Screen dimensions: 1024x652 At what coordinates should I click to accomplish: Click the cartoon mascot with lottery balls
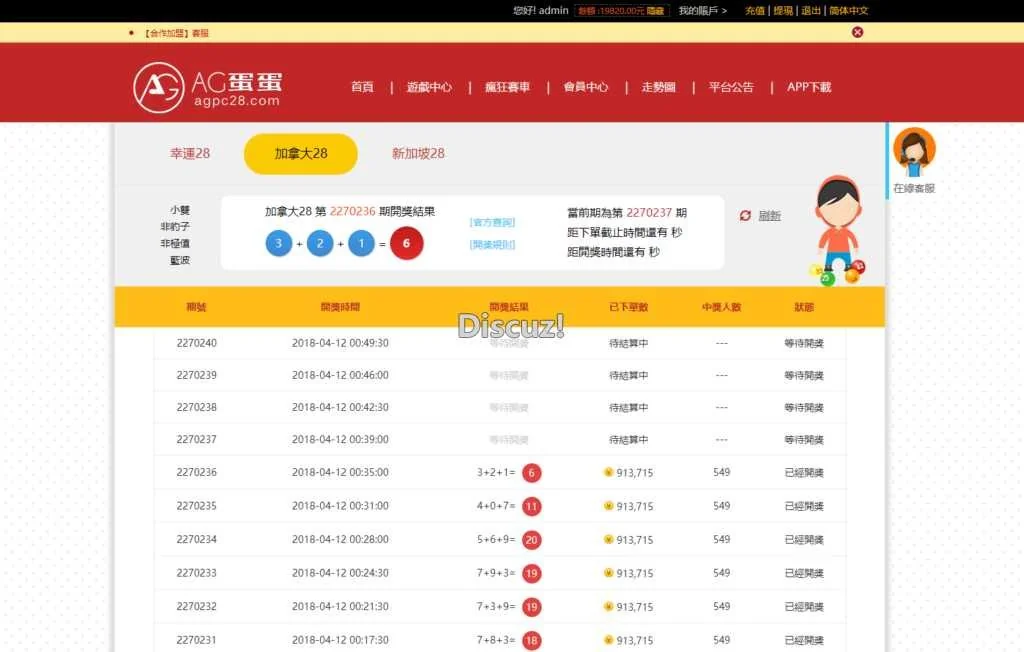coord(838,230)
